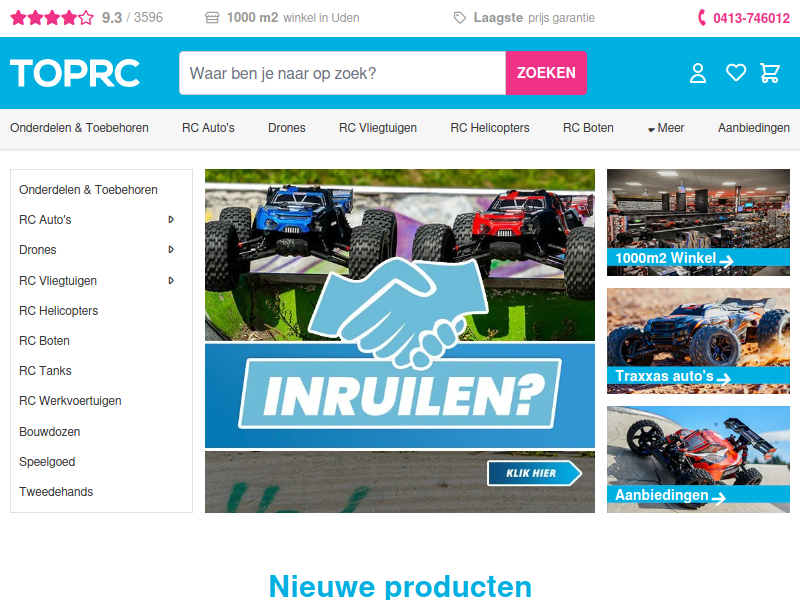This screenshot has height=600, width=800.
Task: Open the wishlist heart icon
Action: tap(736, 72)
